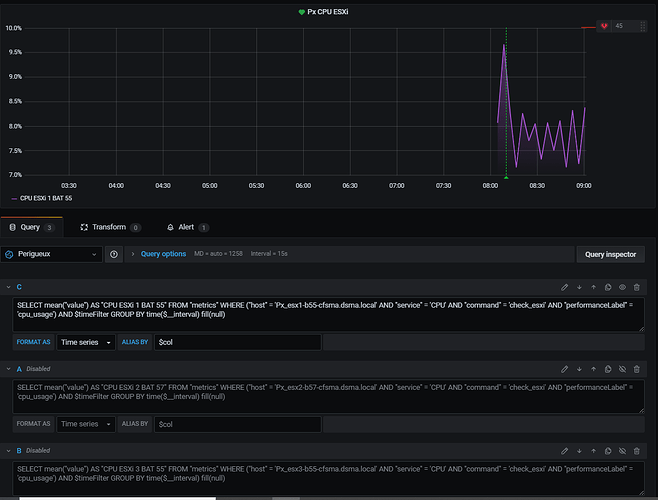Viewport: 658px width, 500px height.
Task: Delete query C with trash icon
Action: coord(637,287)
